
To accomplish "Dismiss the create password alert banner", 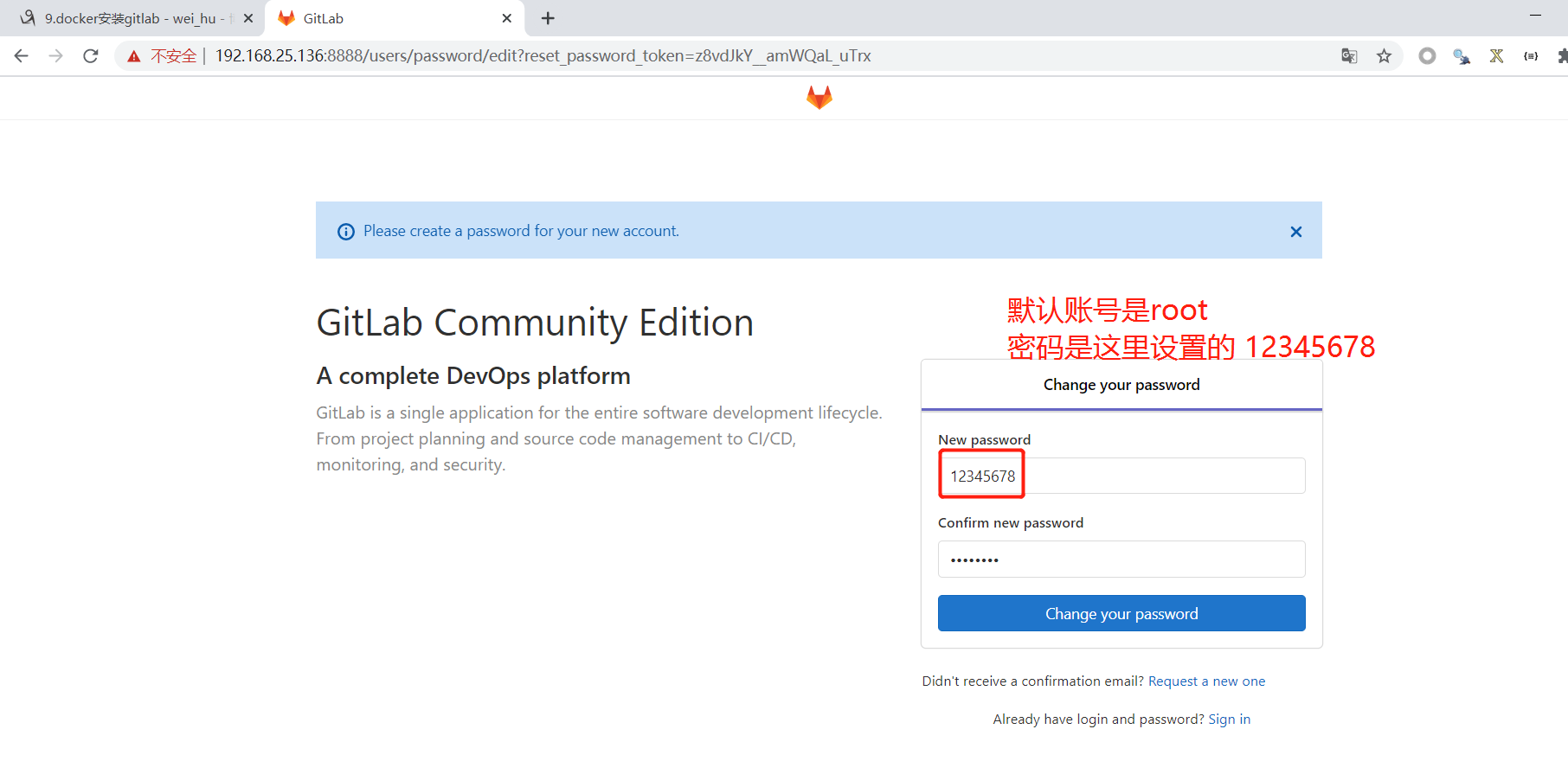I will [1296, 232].
